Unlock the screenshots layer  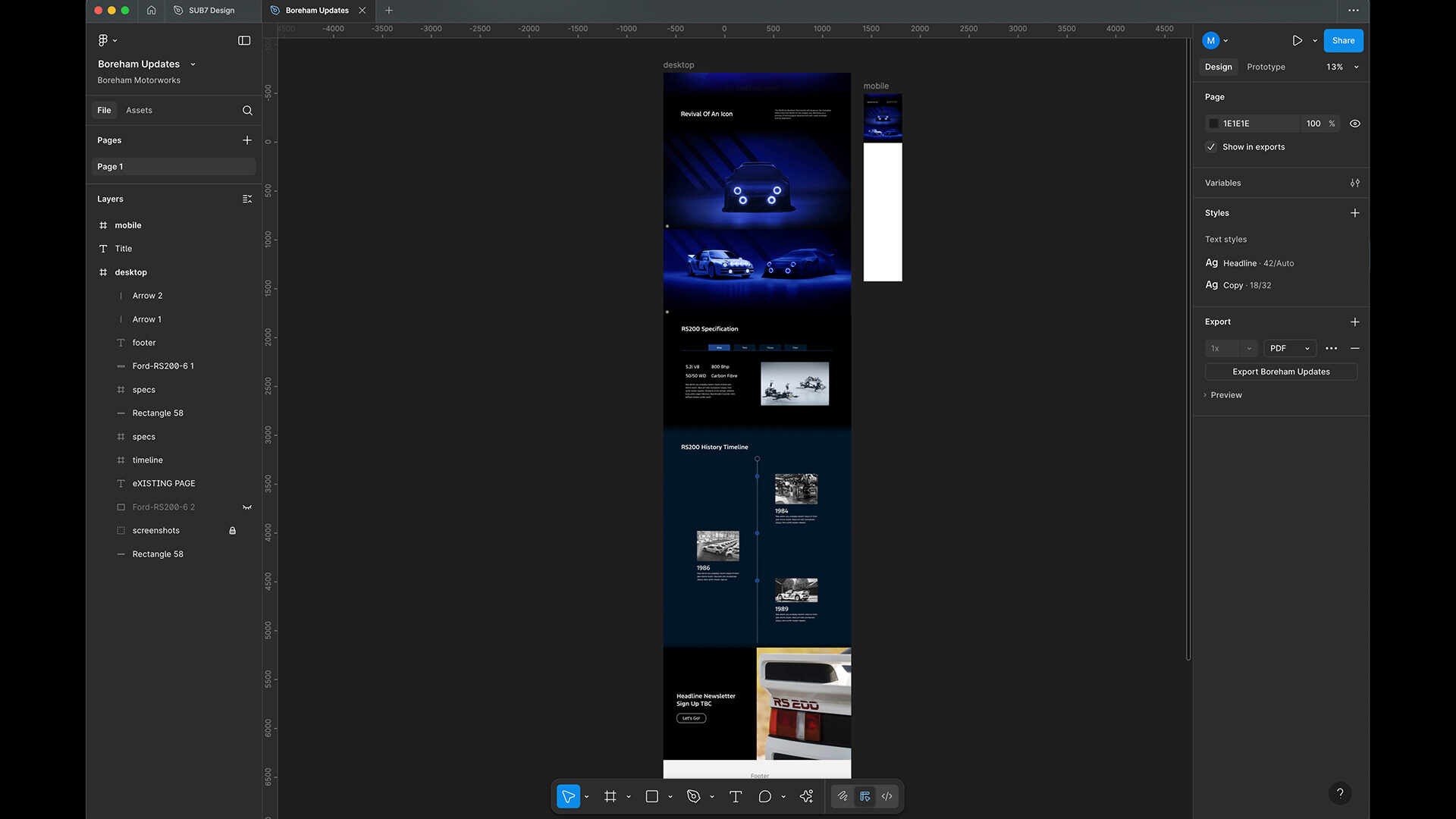point(232,531)
